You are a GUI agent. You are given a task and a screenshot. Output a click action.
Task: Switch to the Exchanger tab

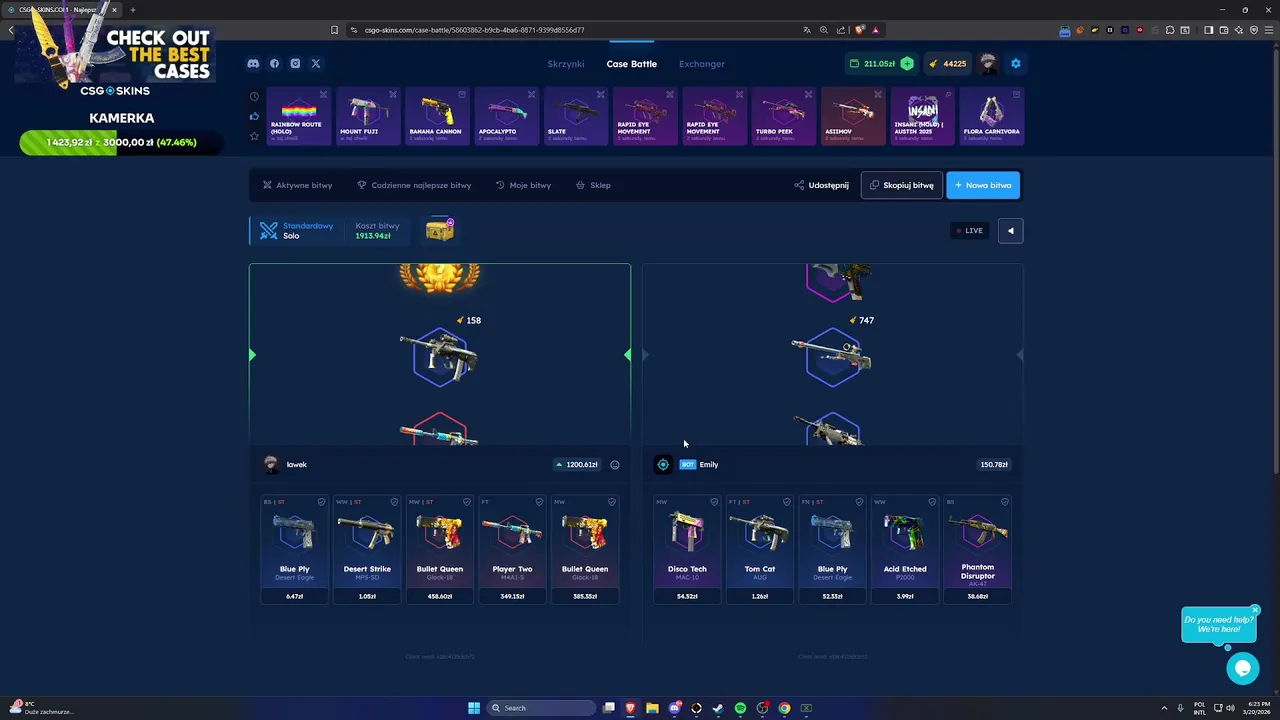702,64
